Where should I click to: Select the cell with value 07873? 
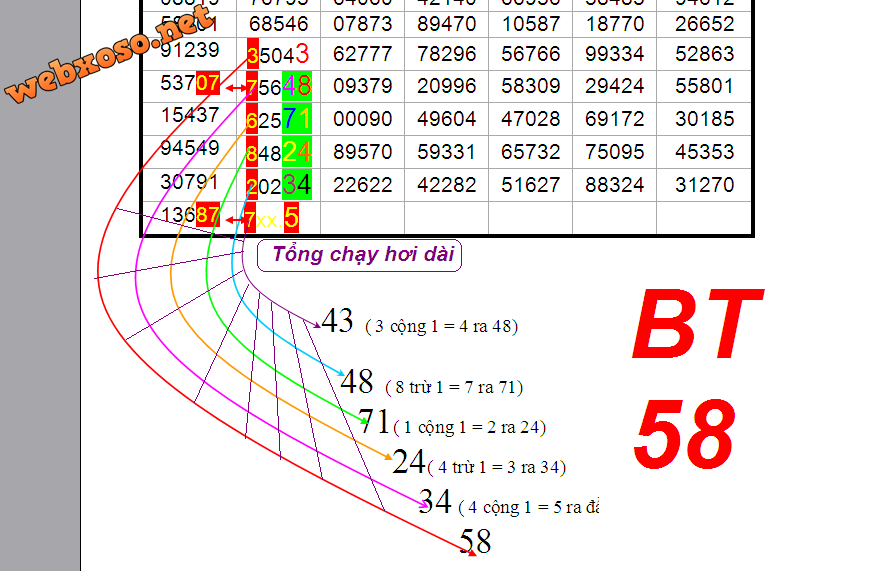[x=362, y=24]
